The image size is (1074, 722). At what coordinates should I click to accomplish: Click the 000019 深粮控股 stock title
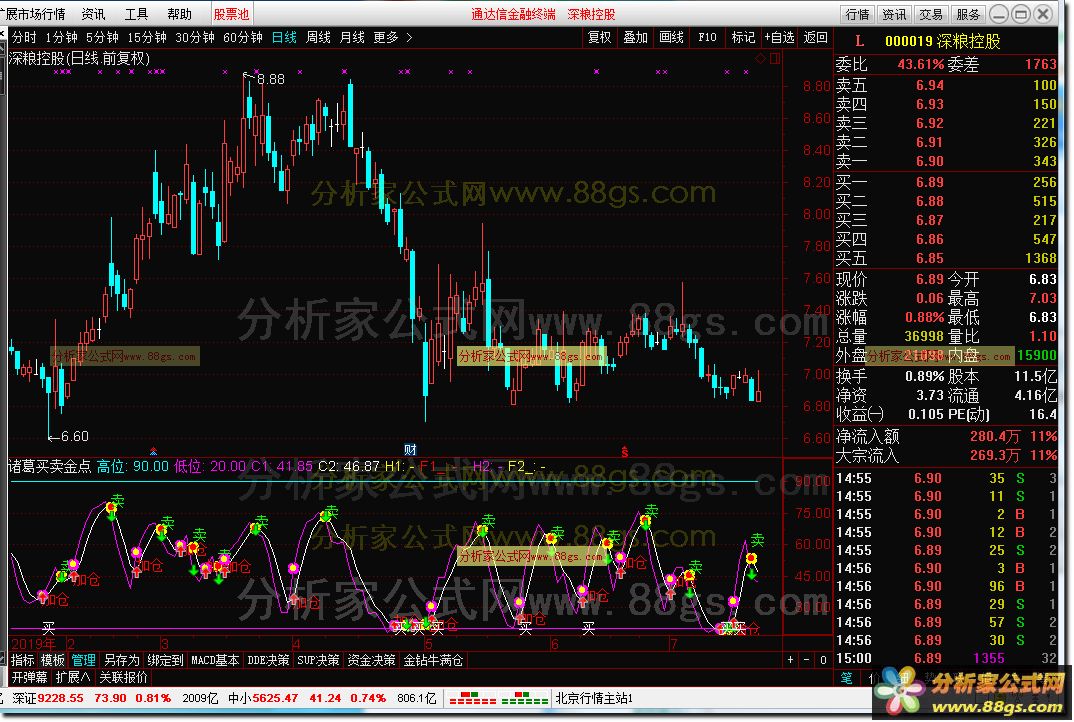[942, 42]
